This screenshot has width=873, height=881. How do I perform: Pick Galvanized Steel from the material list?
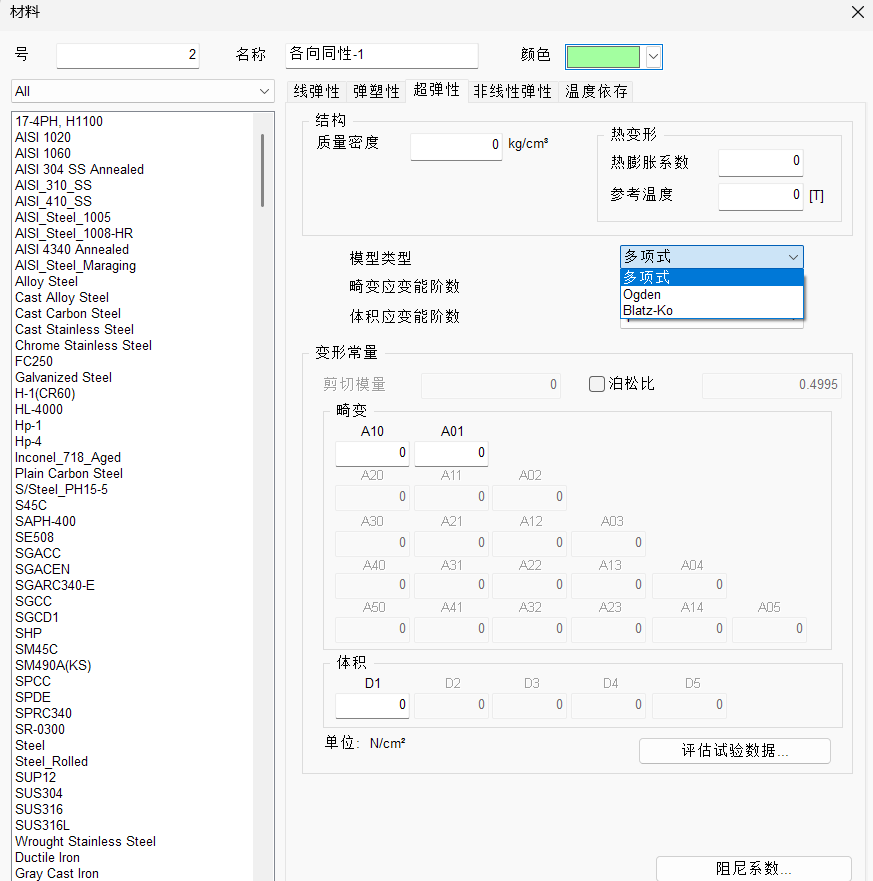64,377
